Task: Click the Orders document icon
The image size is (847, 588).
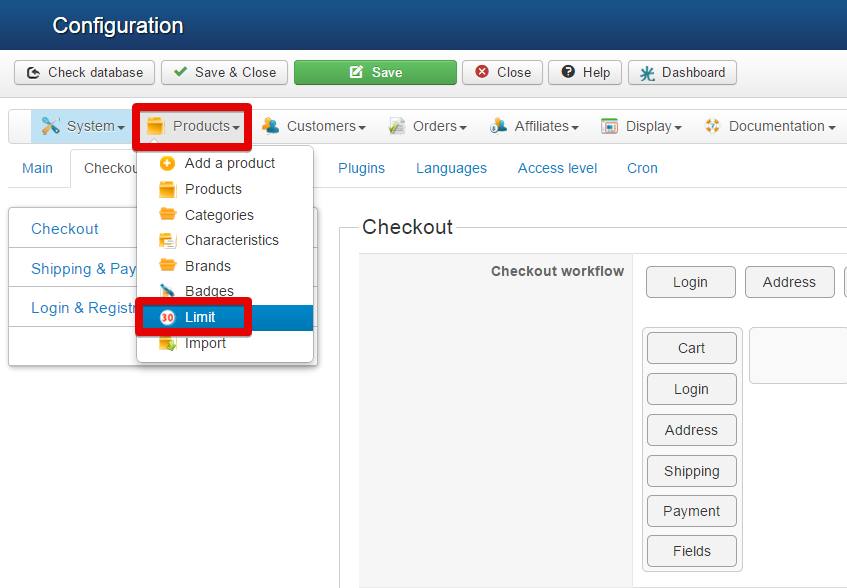Action: click(x=396, y=126)
